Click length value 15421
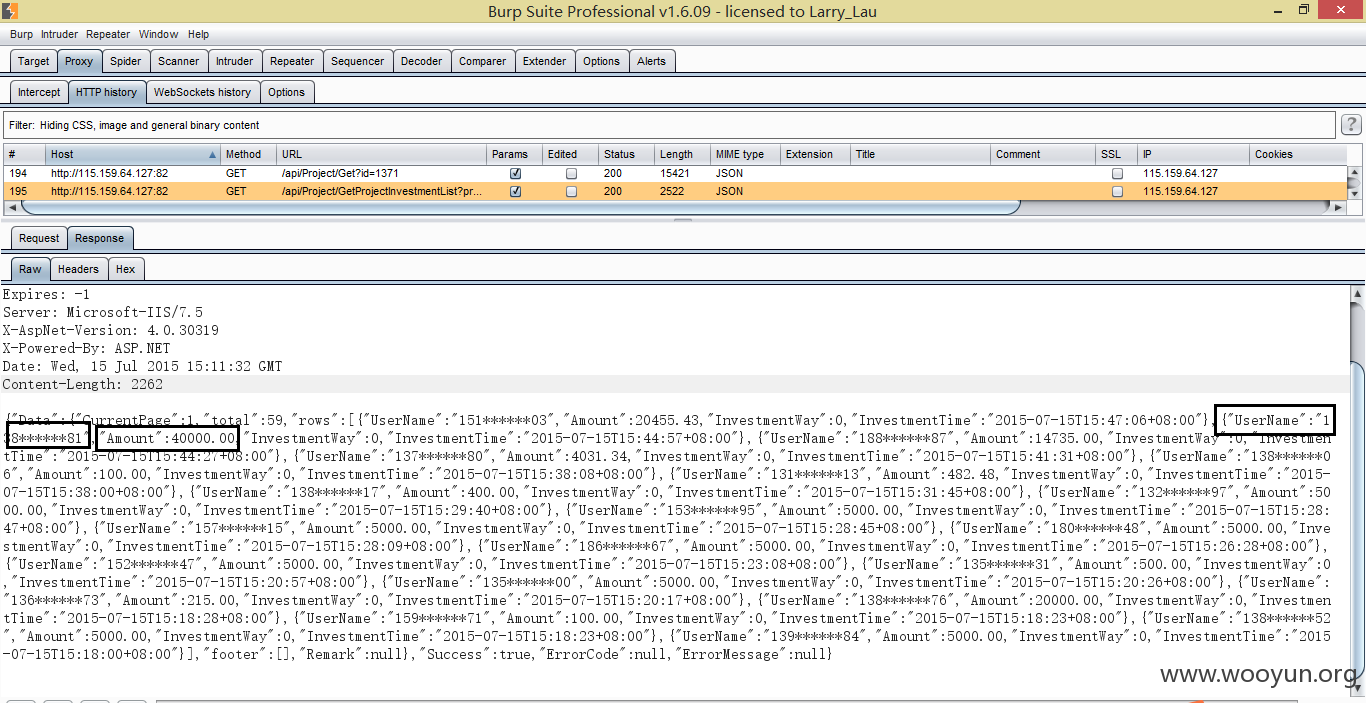 (676, 173)
